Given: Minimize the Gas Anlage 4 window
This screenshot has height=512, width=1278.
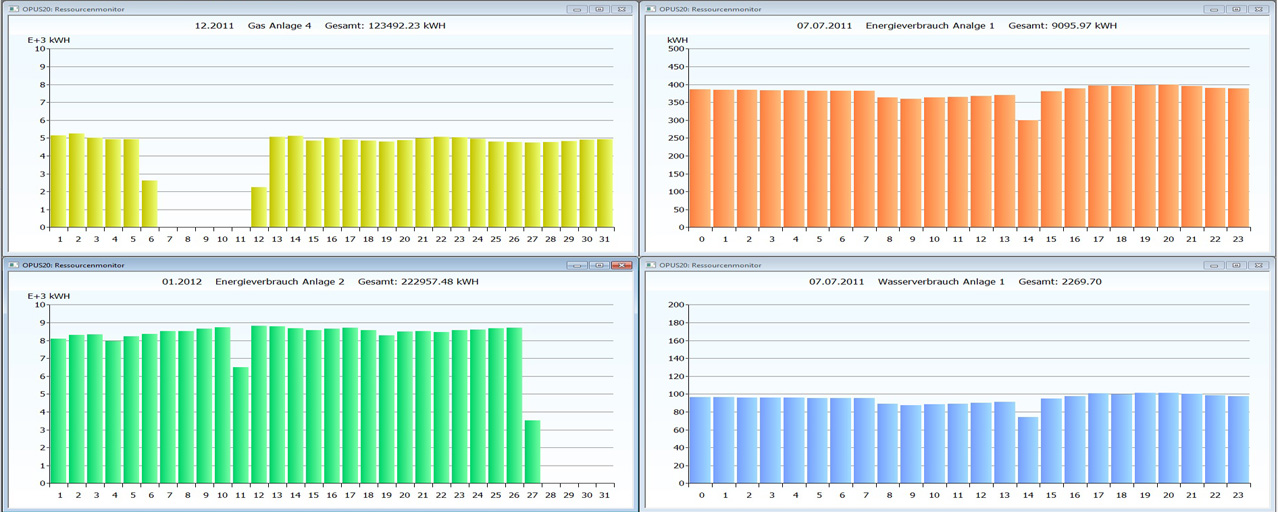Looking at the screenshot, I should [577, 9].
